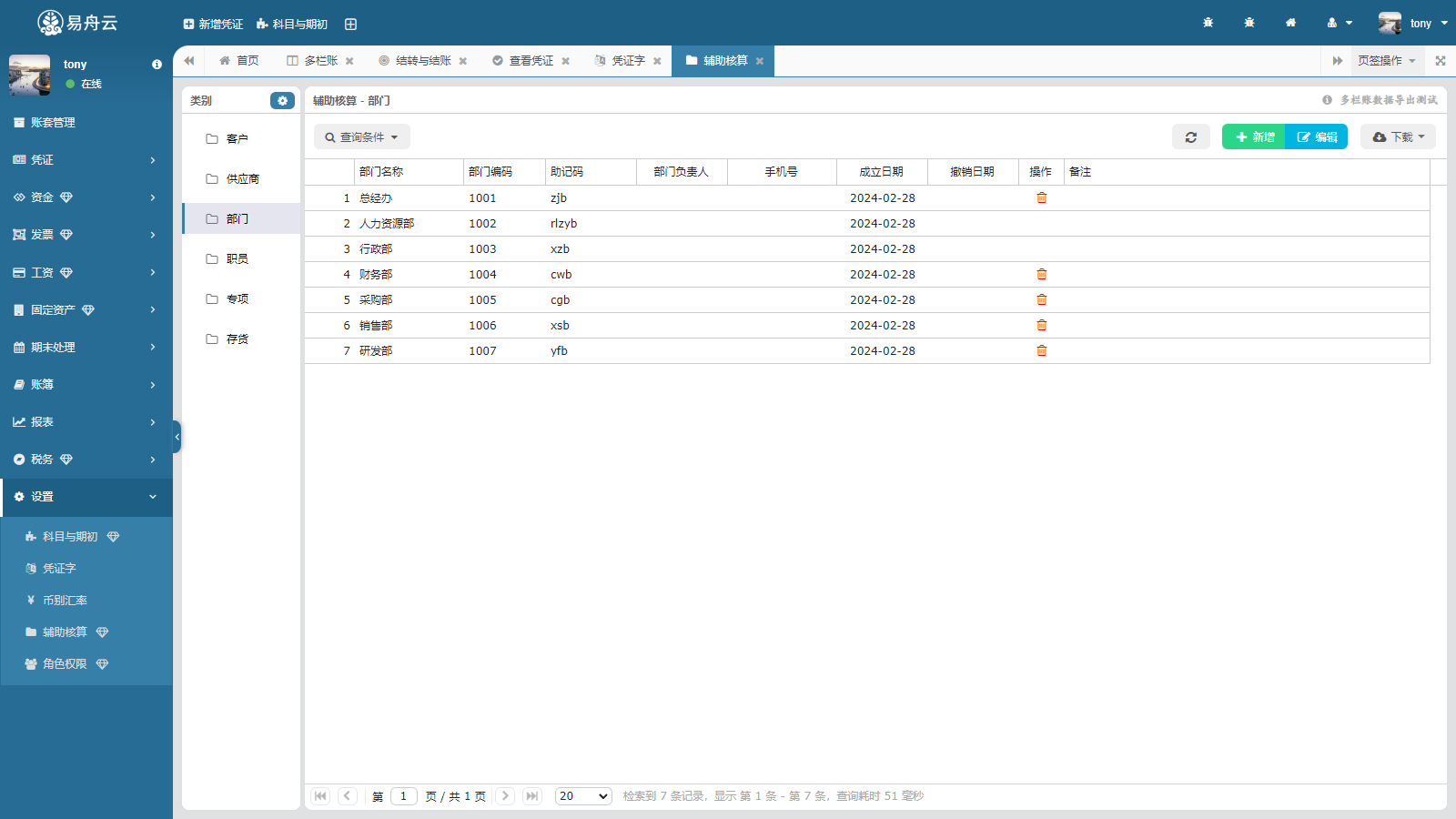Click the second bug icon in header
This screenshot has width=1456, height=819.
1249,23
